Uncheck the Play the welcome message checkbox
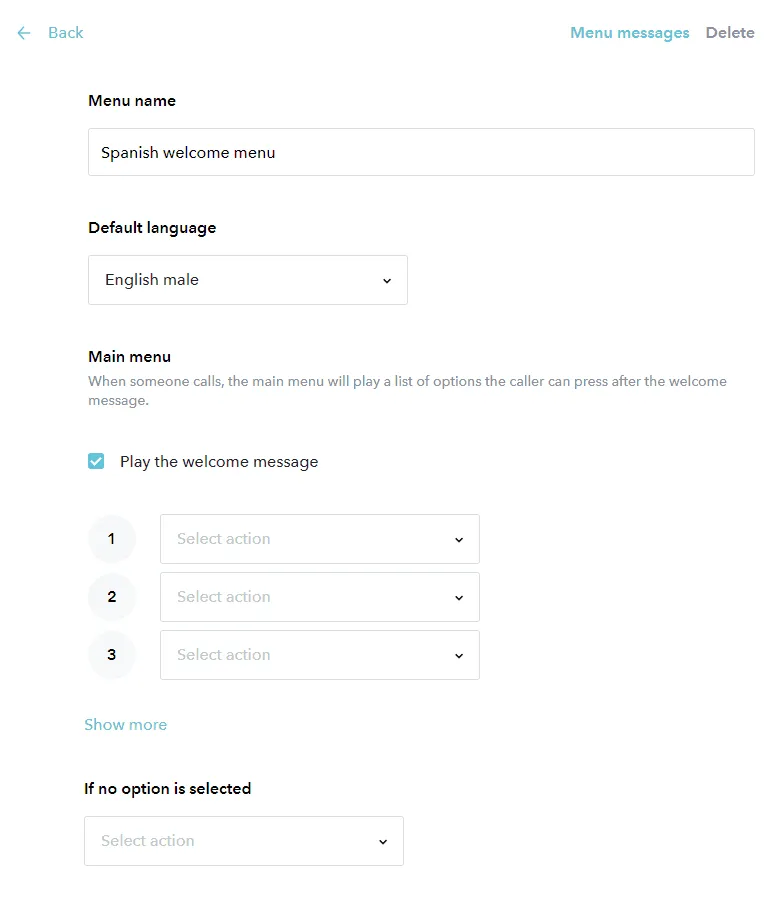This screenshot has height=900, width=774. click(x=96, y=461)
